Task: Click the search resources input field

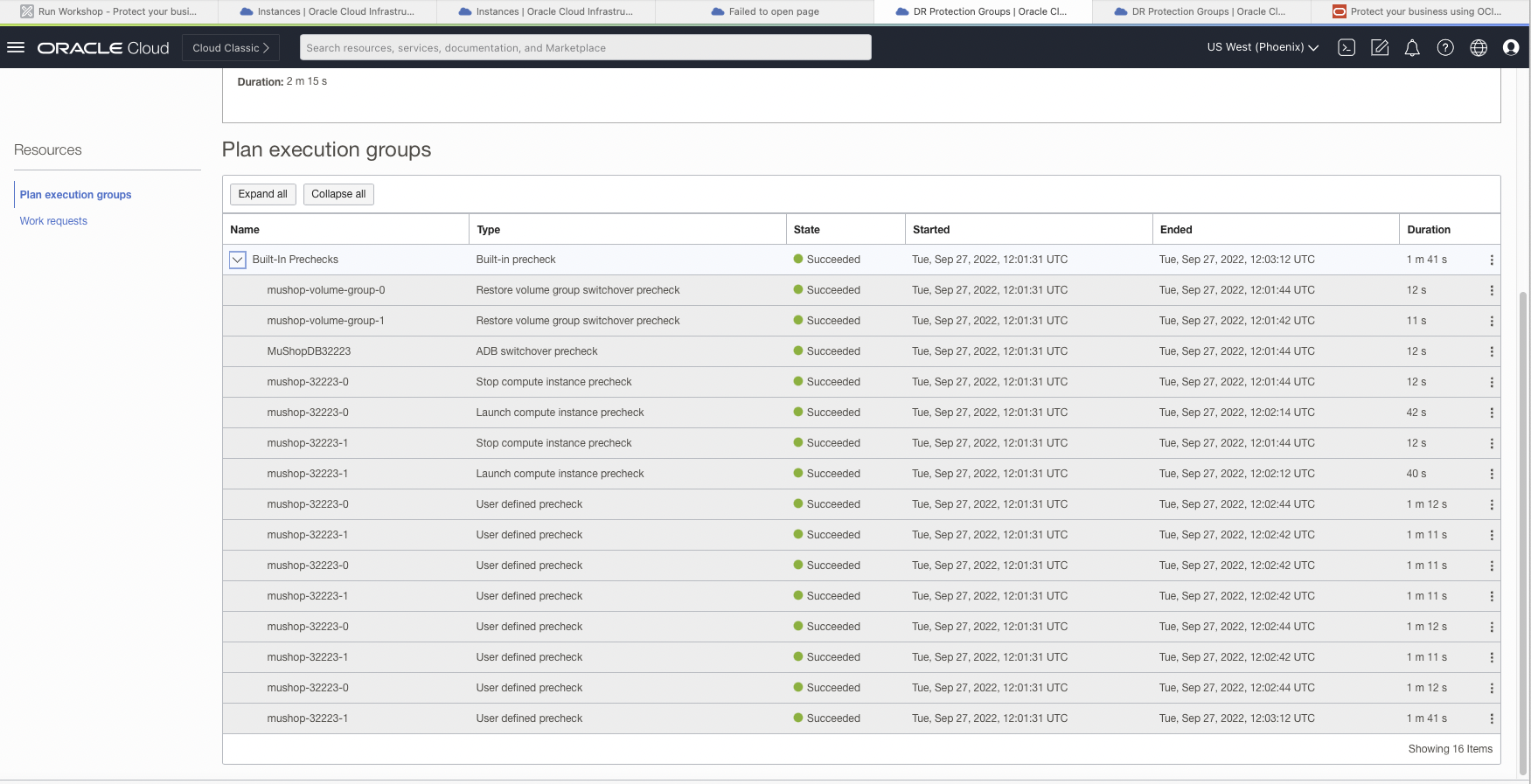Action: 585,47
